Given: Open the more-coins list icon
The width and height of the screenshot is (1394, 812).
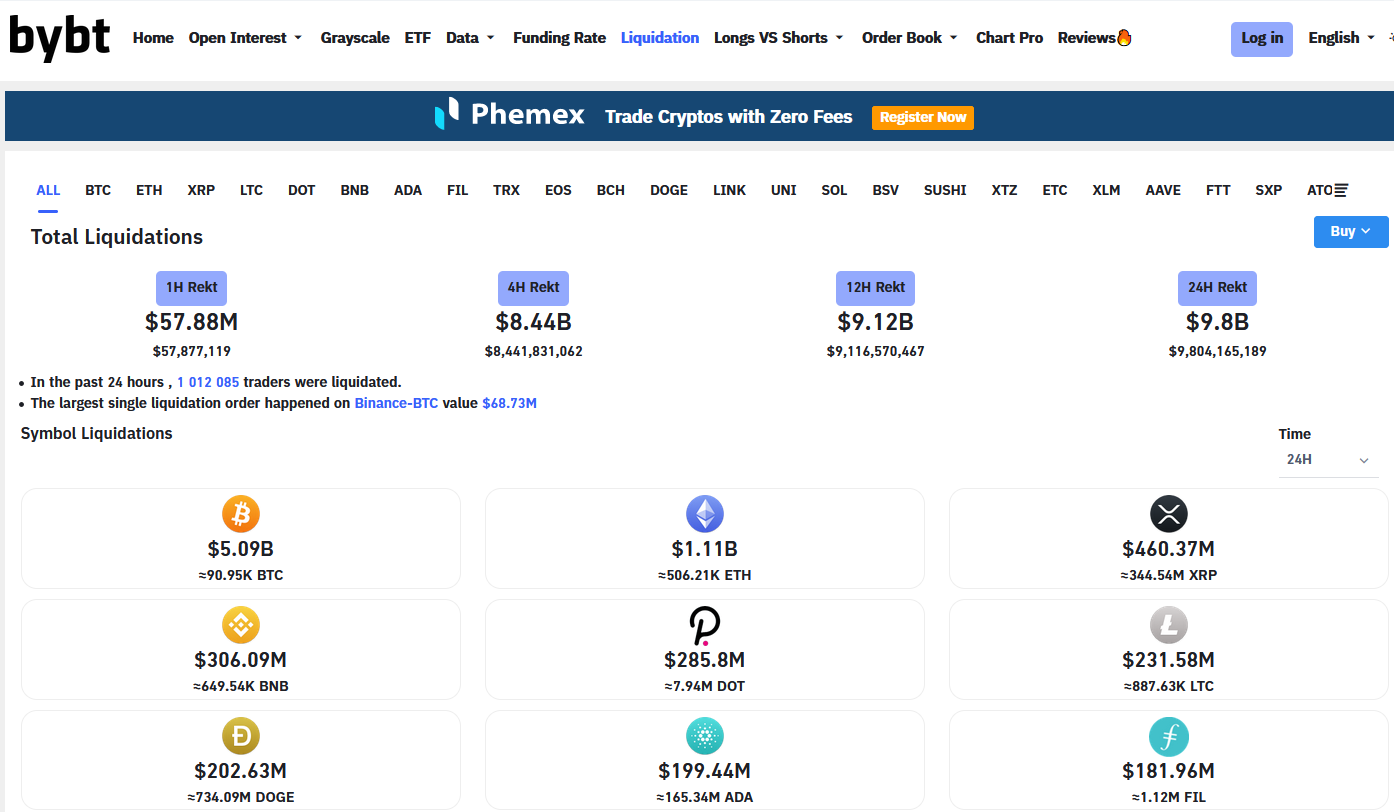Looking at the screenshot, I should [x=1341, y=190].
